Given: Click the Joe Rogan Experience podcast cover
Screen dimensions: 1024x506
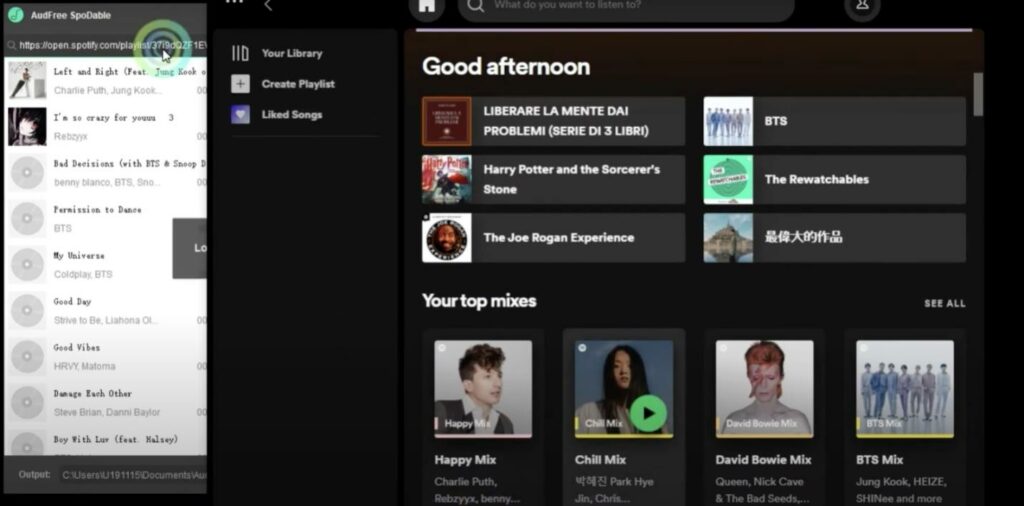Looking at the screenshot, I should pyautogui.click(x=447, y=238).
